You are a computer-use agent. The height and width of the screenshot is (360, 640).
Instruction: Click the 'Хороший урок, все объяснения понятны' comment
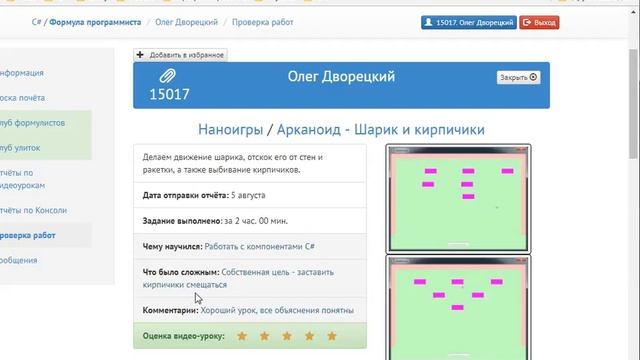click(x=277, y=310)
